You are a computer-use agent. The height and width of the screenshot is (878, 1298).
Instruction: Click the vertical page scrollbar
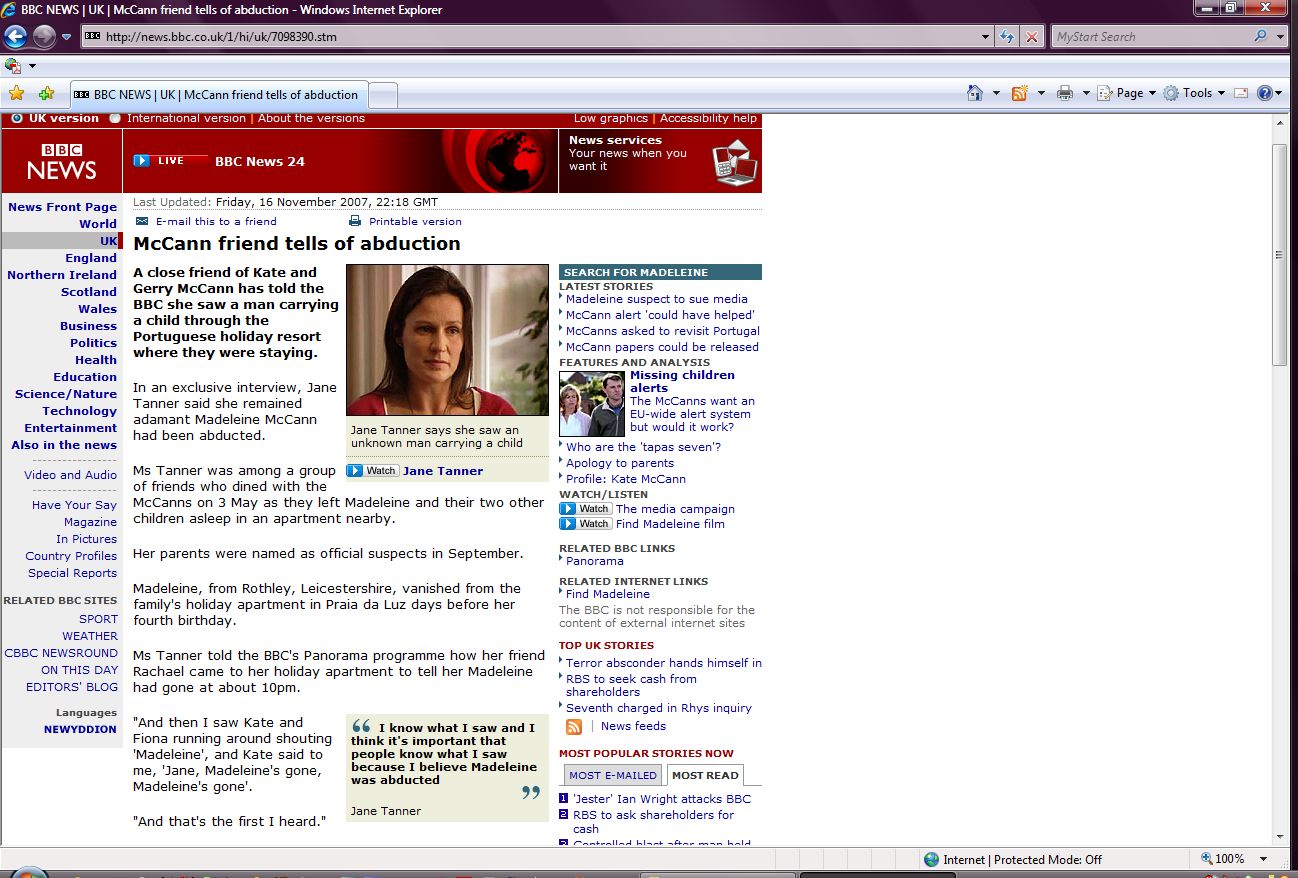1280,255
